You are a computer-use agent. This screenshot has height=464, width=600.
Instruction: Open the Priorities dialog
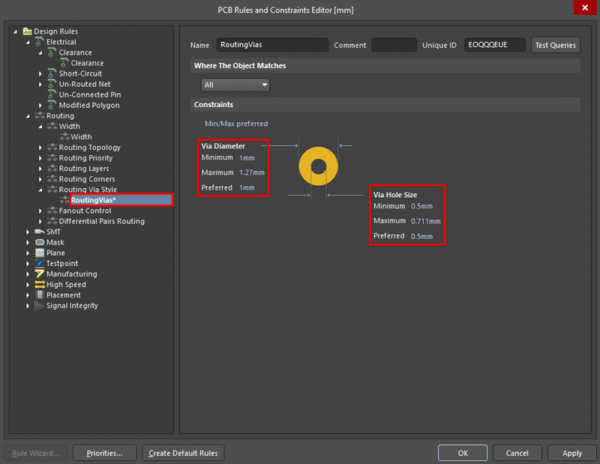[104, 453]
